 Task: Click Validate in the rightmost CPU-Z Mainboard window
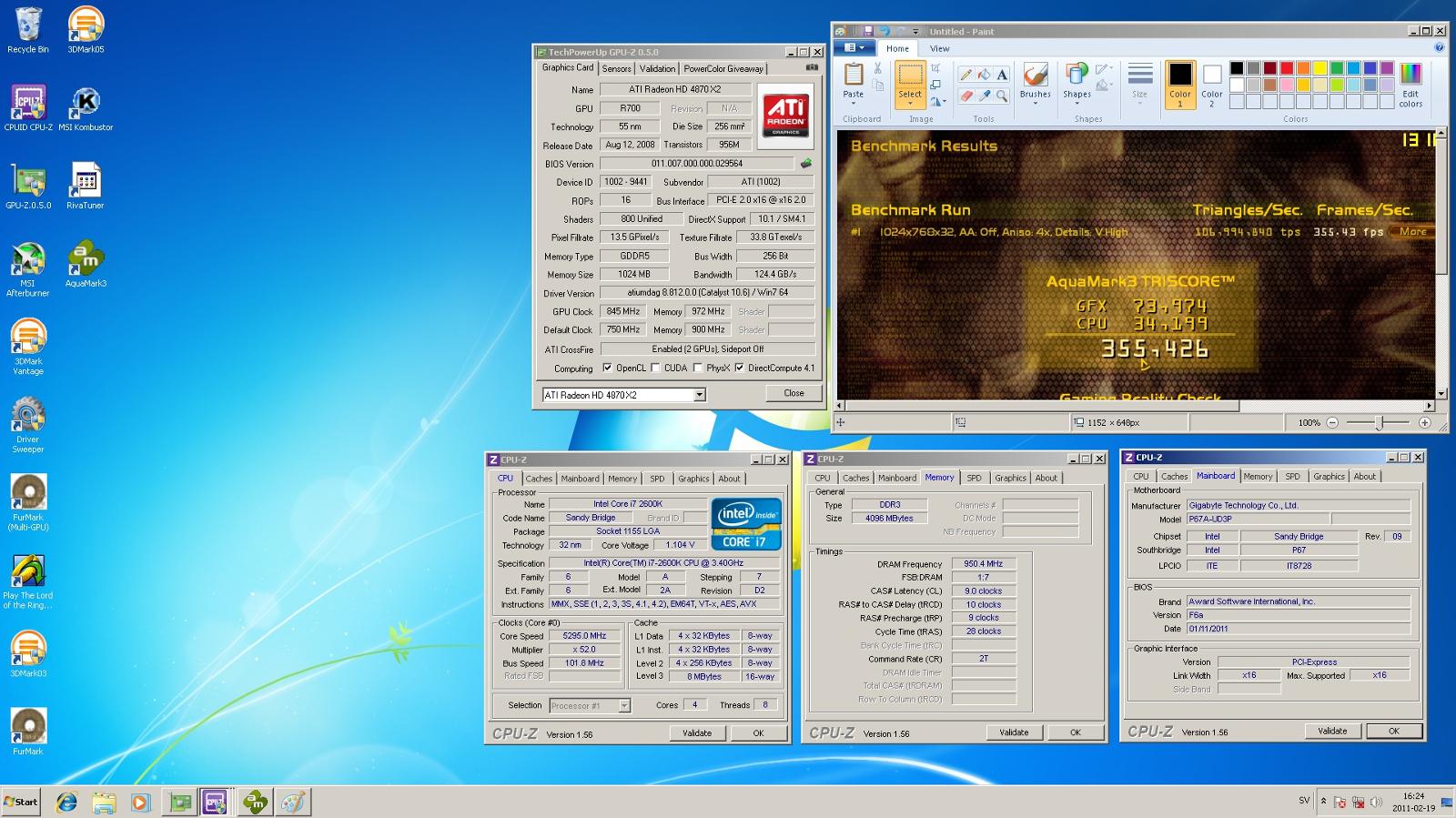pos(1332,730)
